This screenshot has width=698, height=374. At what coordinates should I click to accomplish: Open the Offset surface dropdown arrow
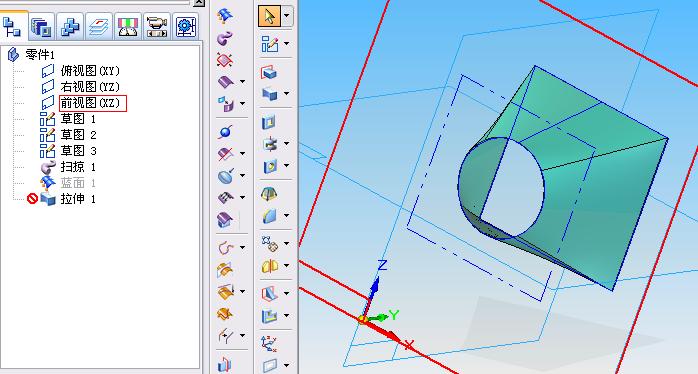coord(242,103)
